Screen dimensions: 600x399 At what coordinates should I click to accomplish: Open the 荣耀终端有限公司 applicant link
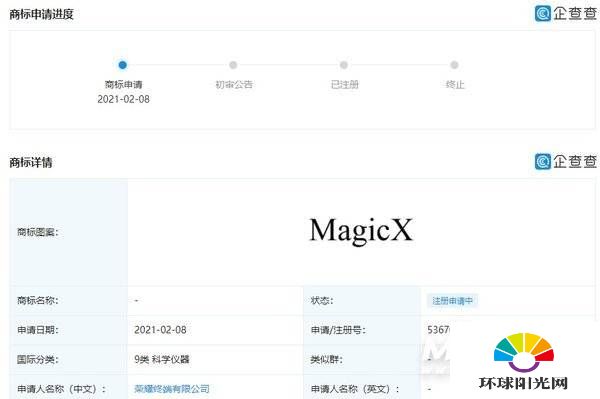click(x=172, y=389)
